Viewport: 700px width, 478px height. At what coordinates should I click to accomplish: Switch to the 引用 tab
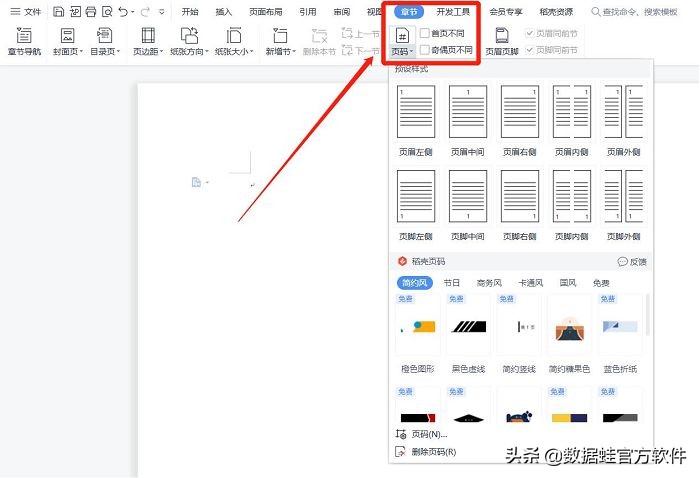pyautogui.click(x=308, y=12)
